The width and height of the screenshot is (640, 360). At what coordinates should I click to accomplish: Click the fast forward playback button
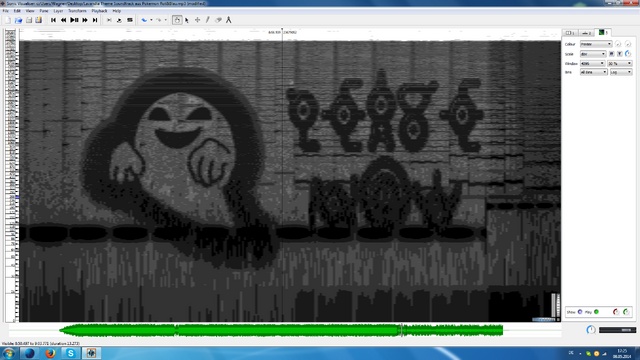(84, 20)
